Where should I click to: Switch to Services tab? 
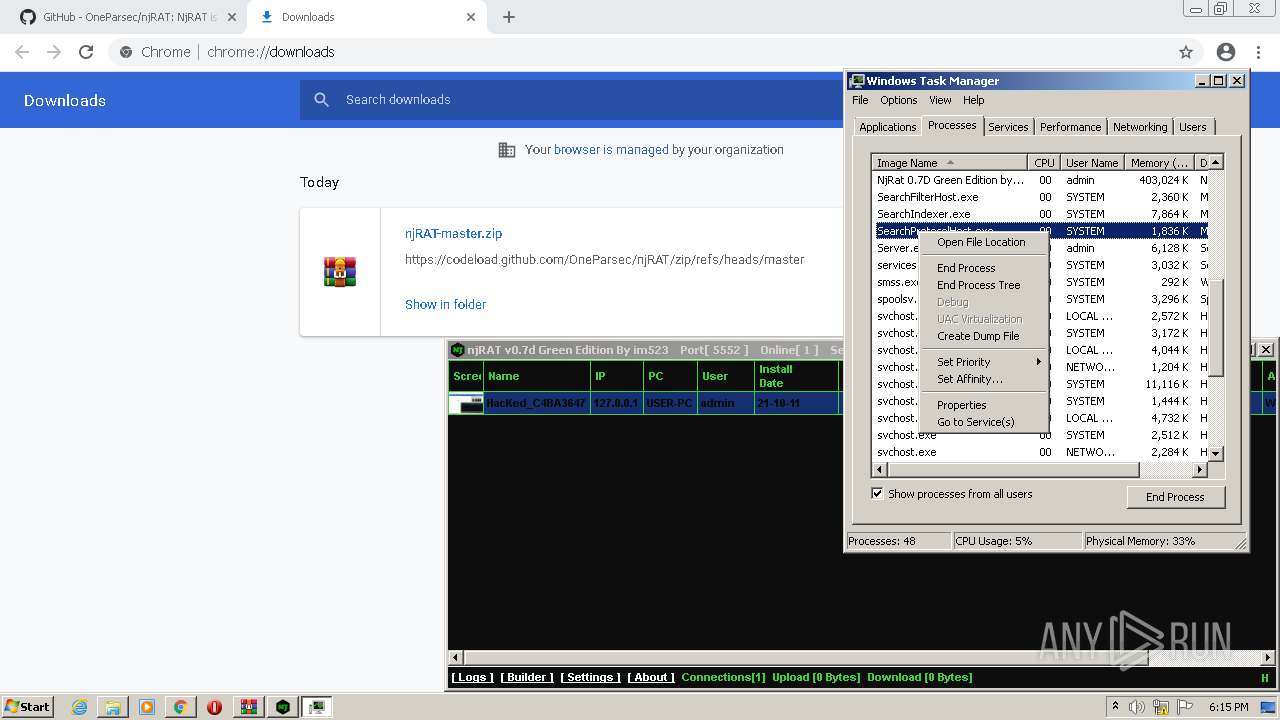[1008, 127]
